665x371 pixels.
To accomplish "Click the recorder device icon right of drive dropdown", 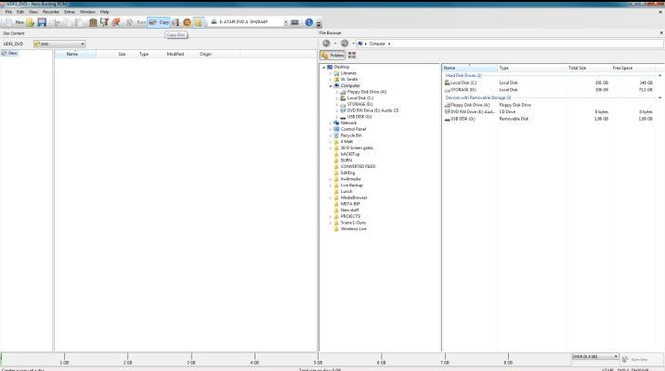I will tap(295, 22).
